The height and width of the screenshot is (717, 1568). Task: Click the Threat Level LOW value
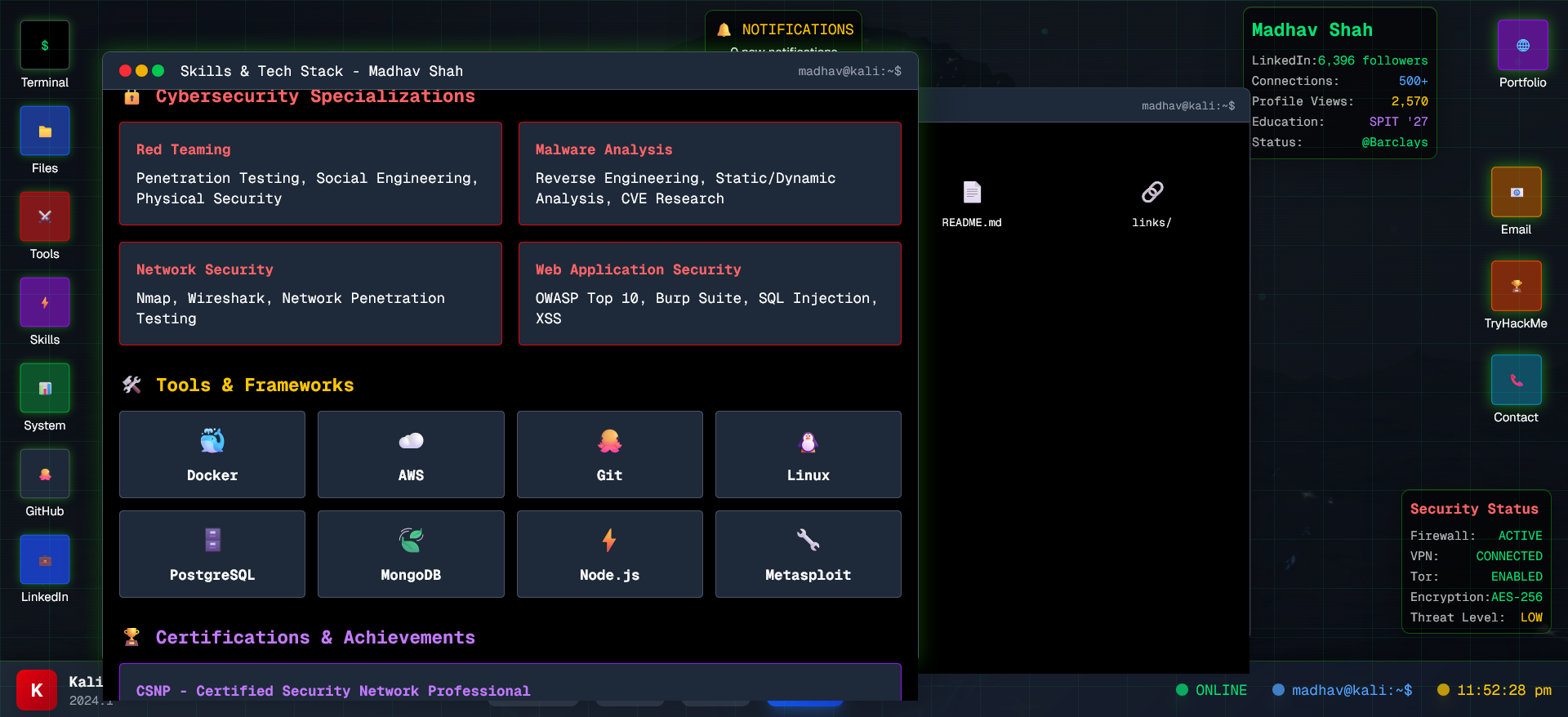(x=1531, y=617)
